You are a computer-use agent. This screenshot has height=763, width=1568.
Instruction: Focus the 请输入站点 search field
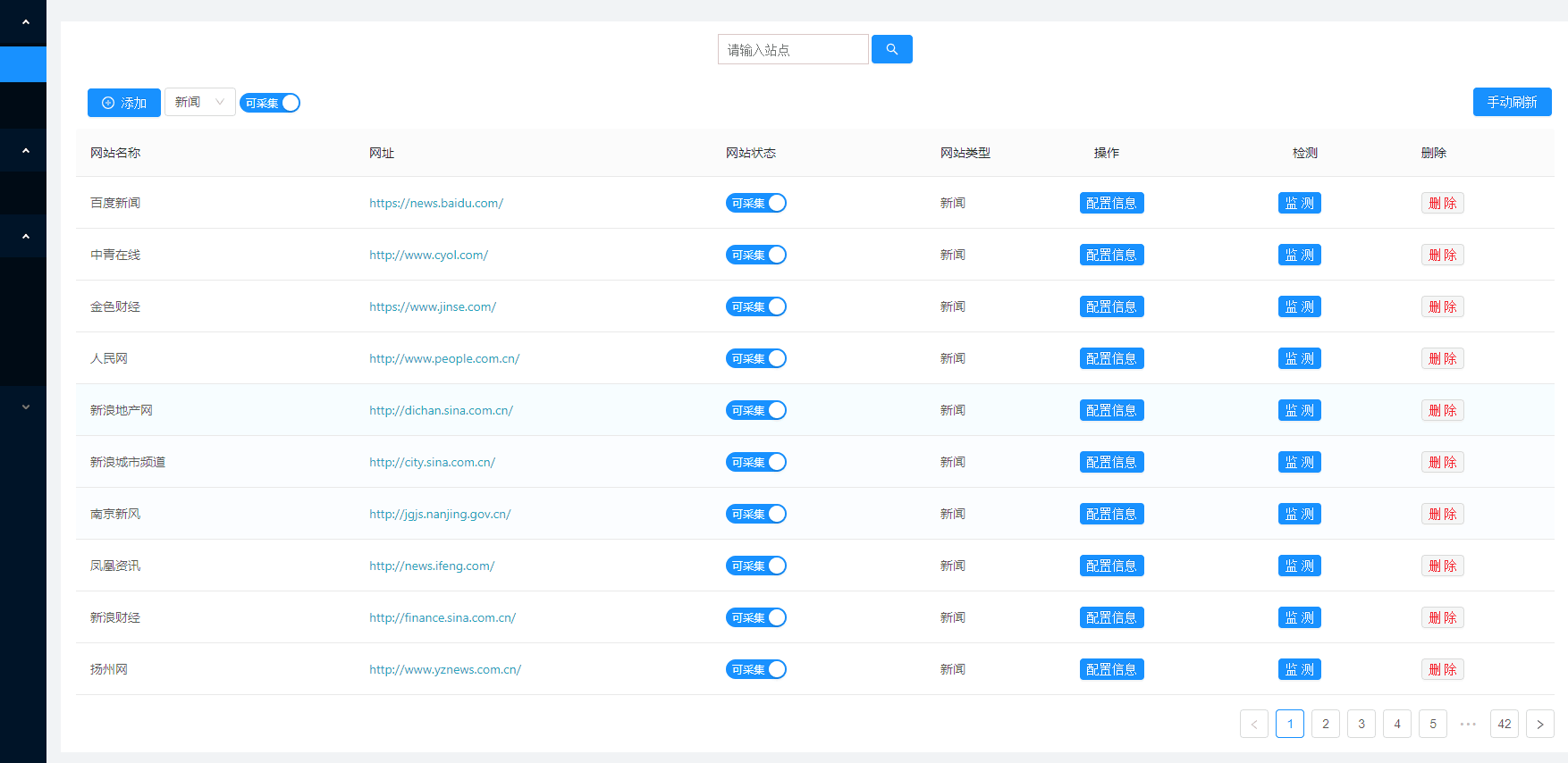793,49
